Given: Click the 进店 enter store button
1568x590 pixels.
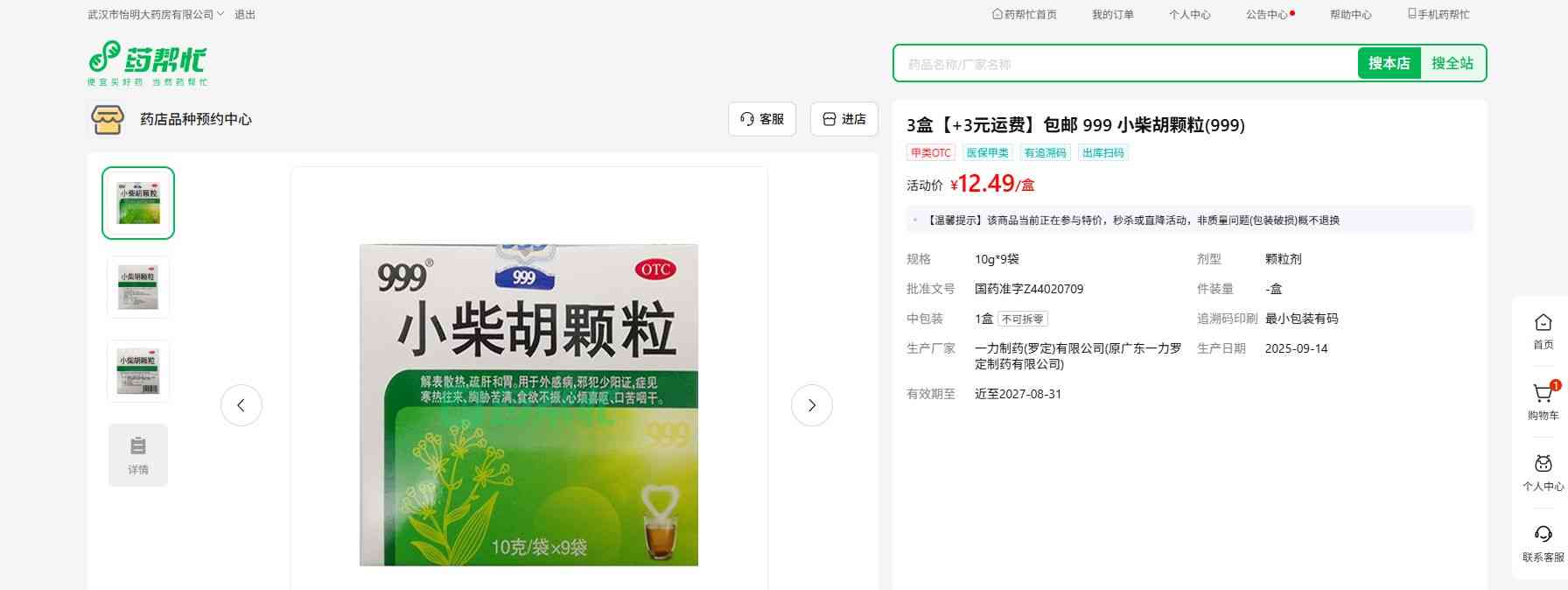Looking at the screenshot, I should (843, 119).
